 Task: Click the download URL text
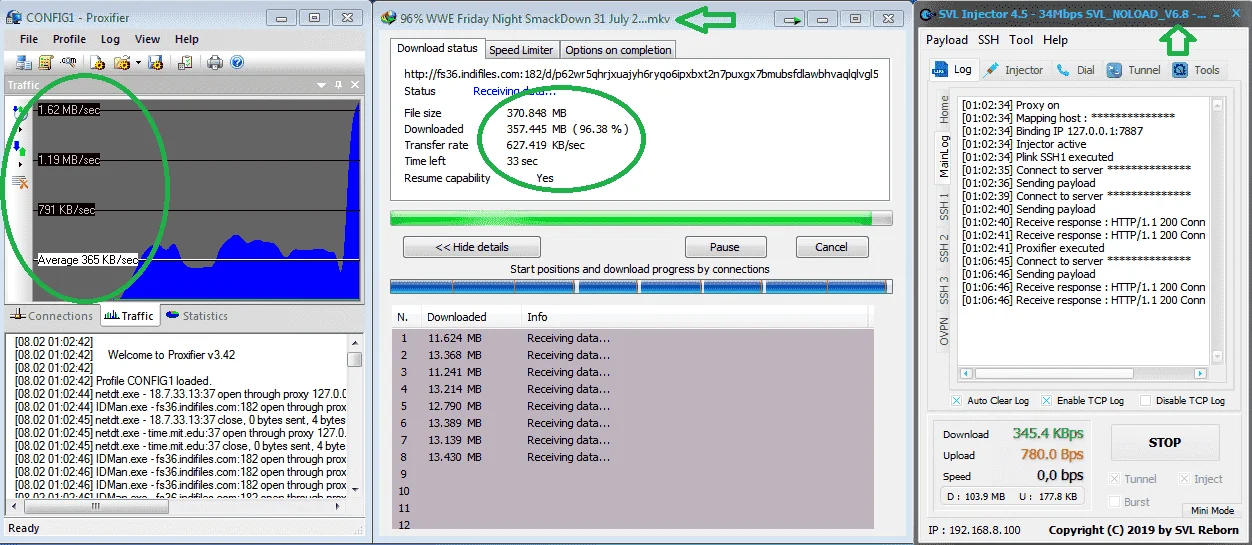(641, 74)
